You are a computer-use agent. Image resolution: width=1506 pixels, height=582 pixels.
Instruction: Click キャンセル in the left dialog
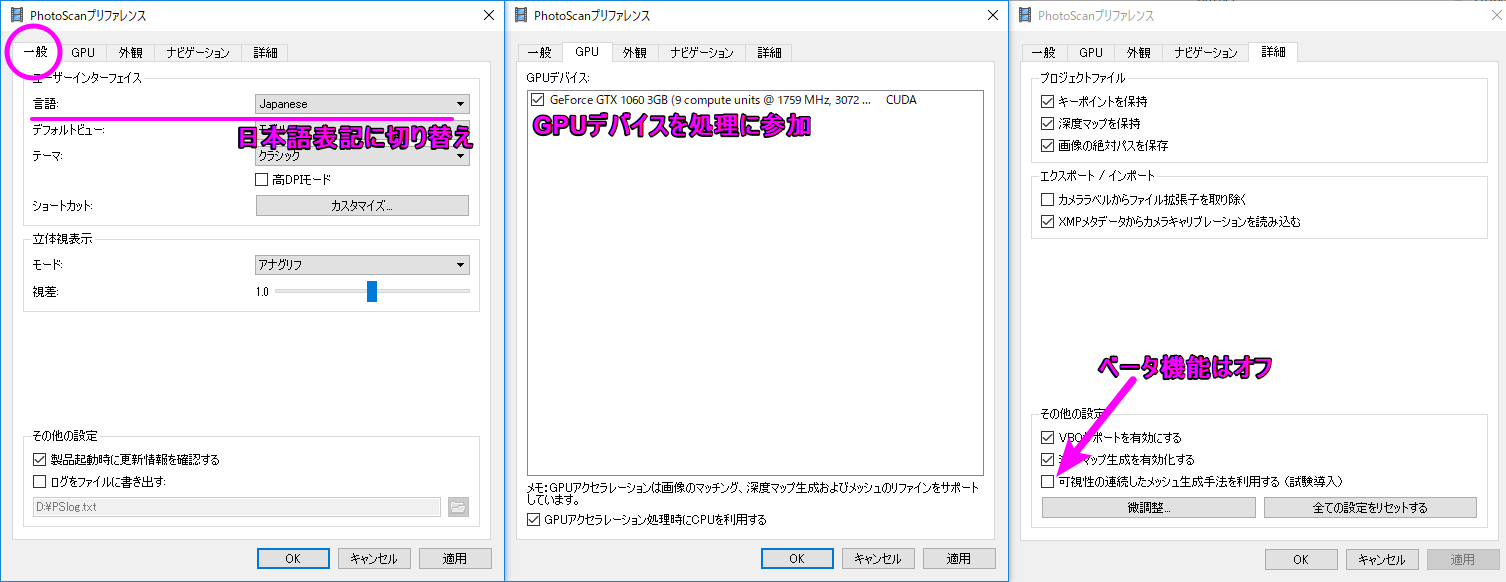(x=375, y=559)
